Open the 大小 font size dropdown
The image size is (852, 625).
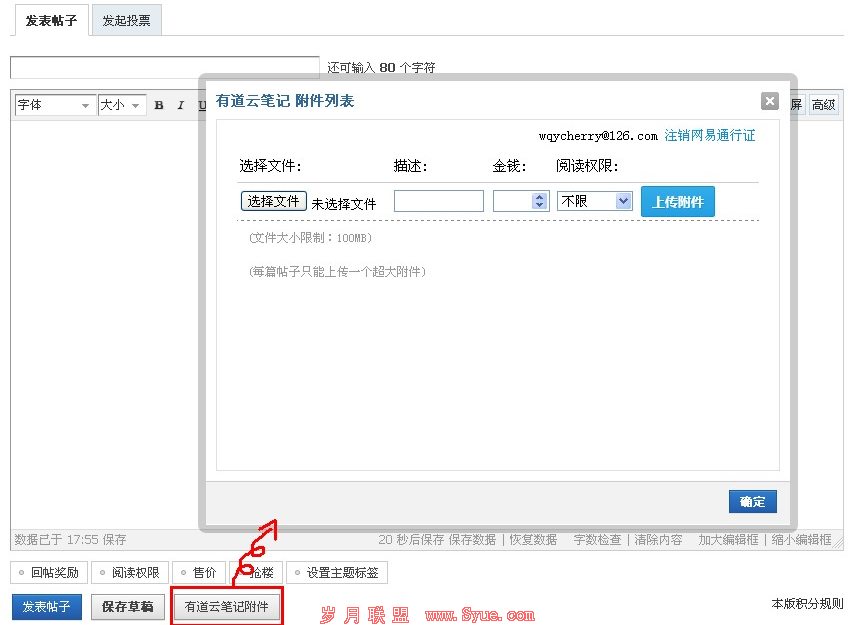pos(122,104)
